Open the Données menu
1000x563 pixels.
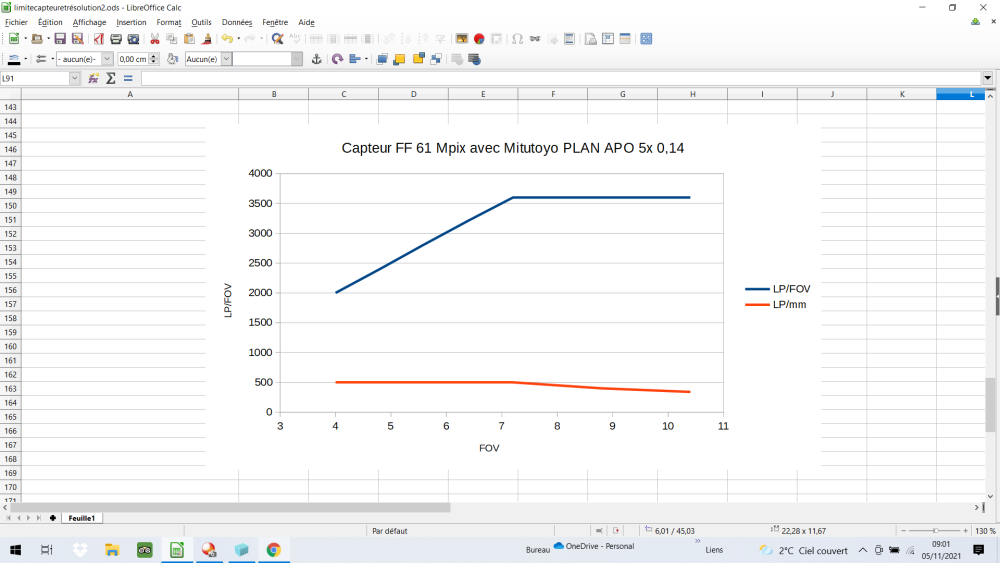237,22
